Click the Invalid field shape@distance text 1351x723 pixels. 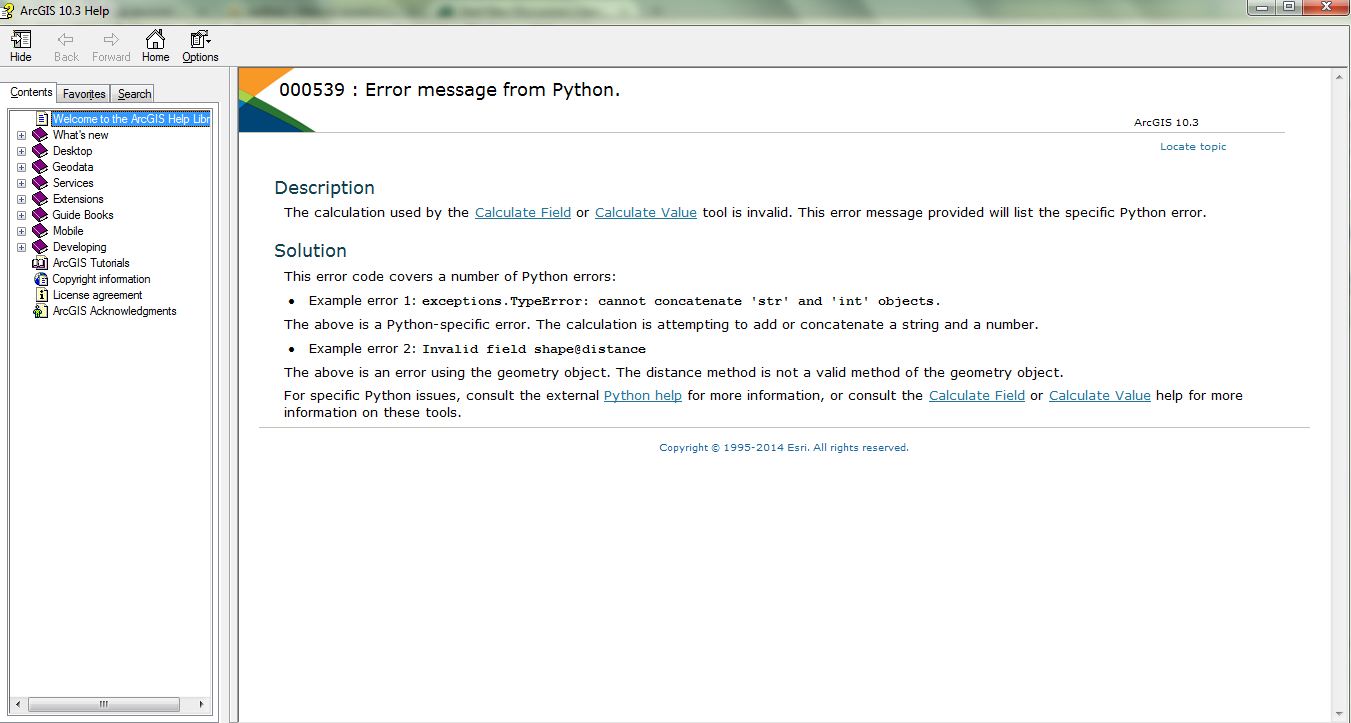click(x=534, y=349)
